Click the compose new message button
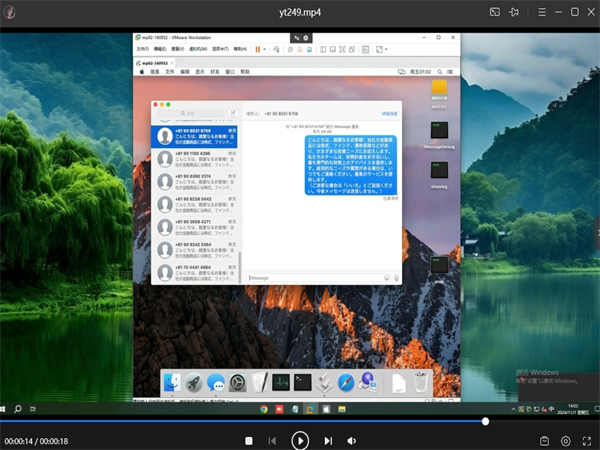This screenshot has height=450, width=600. 233,114
